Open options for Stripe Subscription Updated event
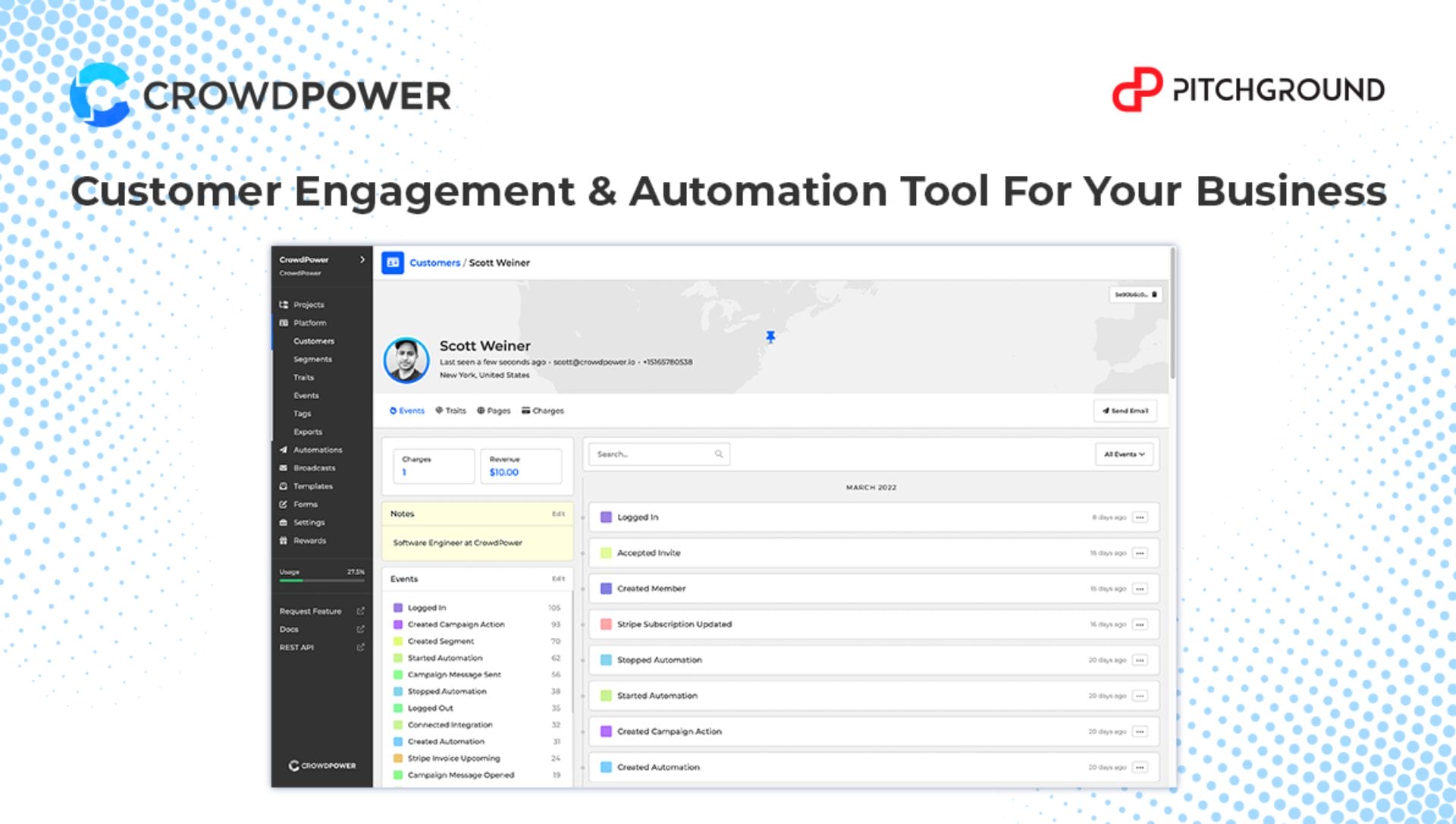Screen dimensions: 1456x824 coord(1140,624)
